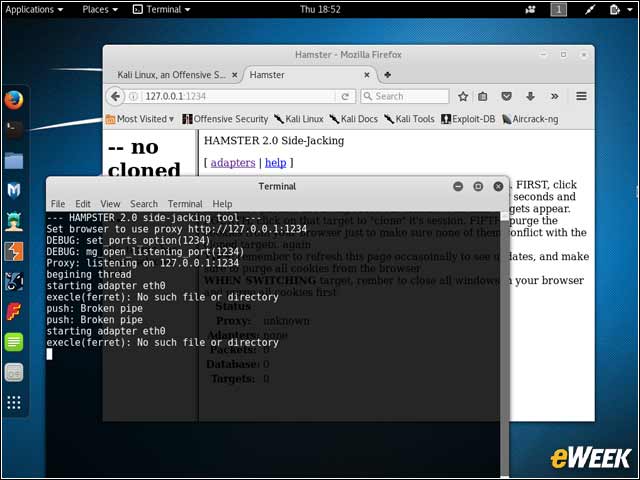The width and height of the screenshot is (640, 480).
Task: Open Terminal Search menu
Action: [144, 204]
